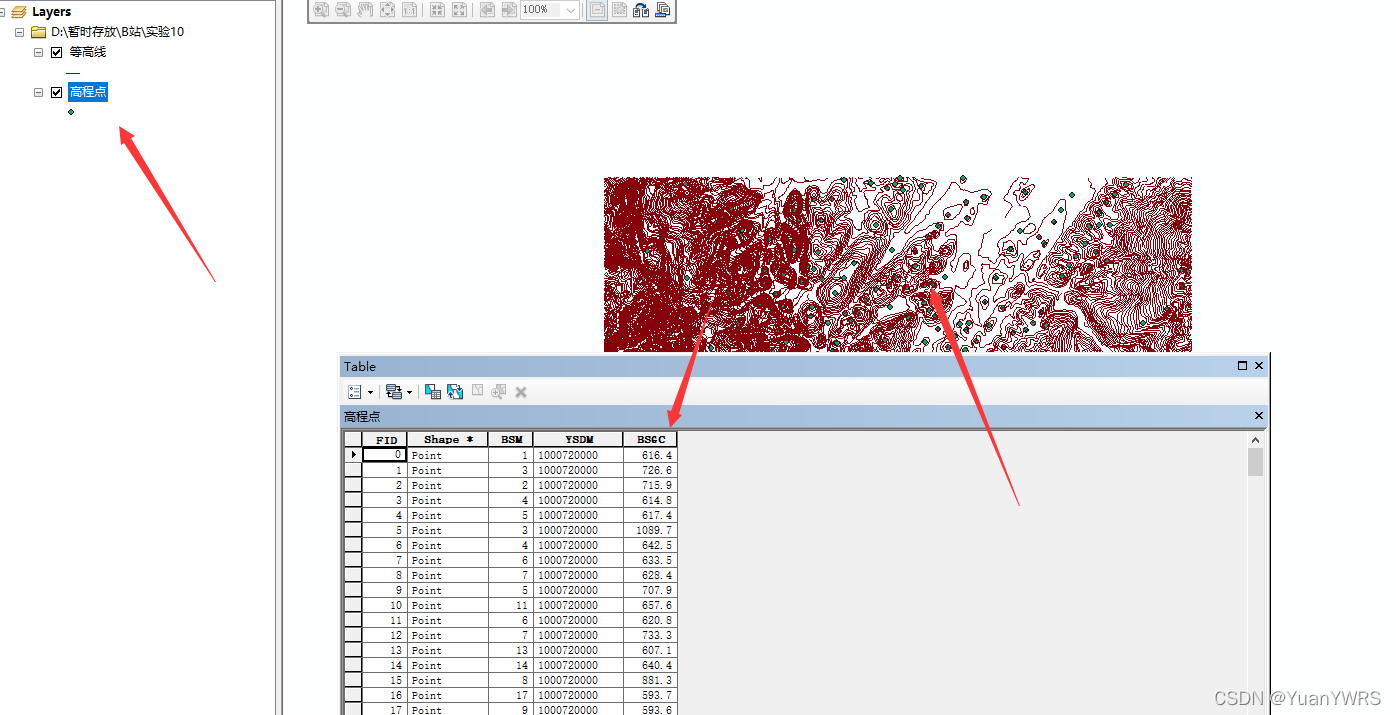1396x715 pixels.
Task: Click the Table Options icon
Action: point(355,392)
